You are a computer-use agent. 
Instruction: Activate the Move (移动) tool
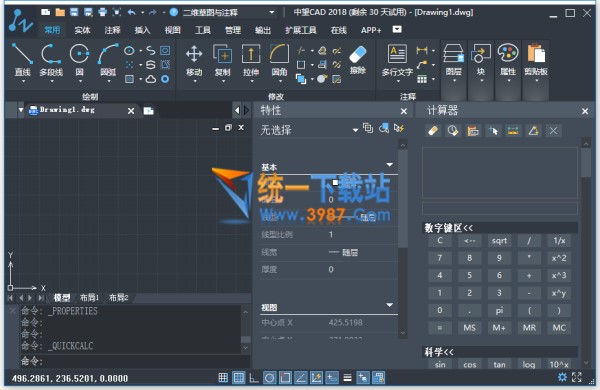pos(194,59)
